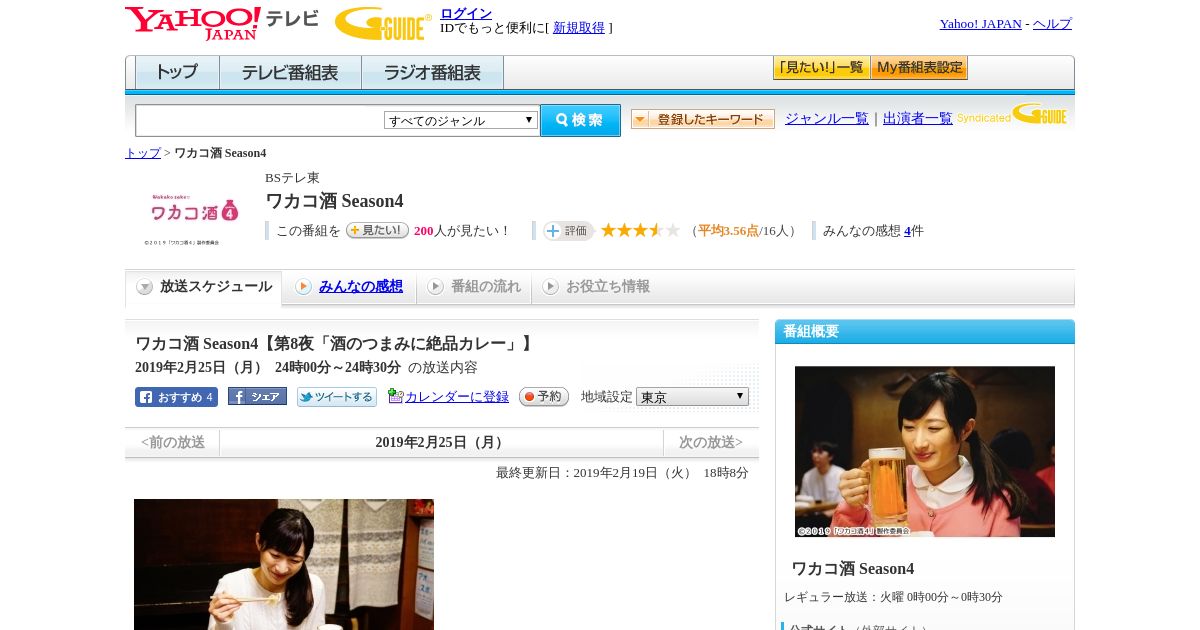Viewport: 1200px width, 630px height.
Task: Click the 最終更新日 timestamp text
Action: click(622, 472)
